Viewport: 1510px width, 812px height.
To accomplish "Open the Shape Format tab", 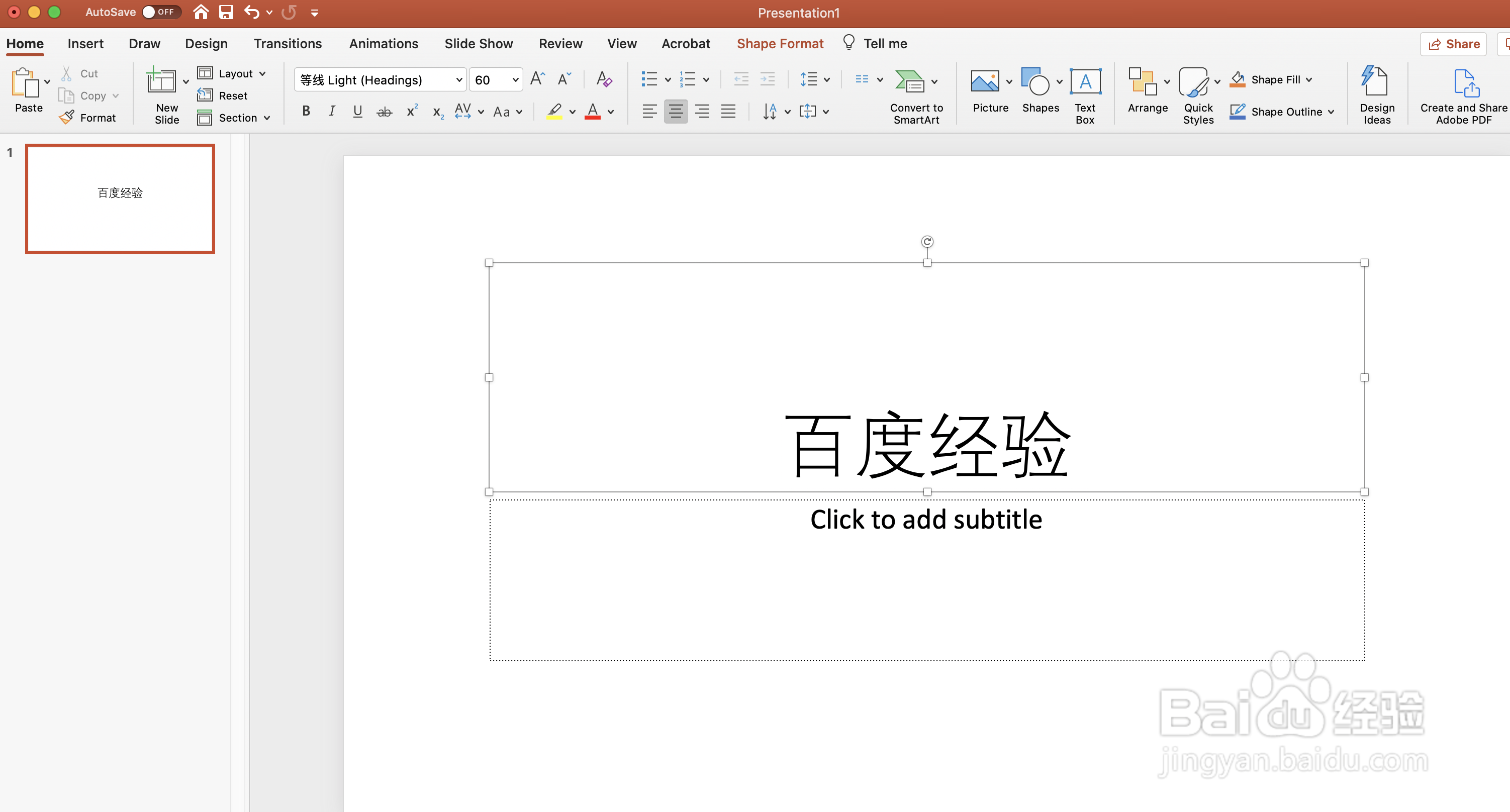I will click(779, 44).
